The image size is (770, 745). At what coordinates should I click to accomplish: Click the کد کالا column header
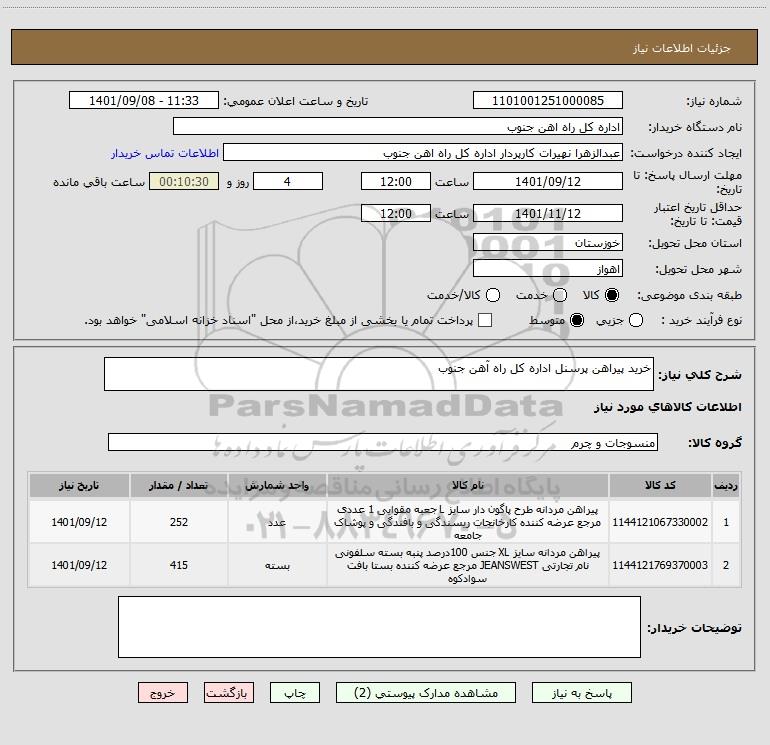(x=660, y=485)
